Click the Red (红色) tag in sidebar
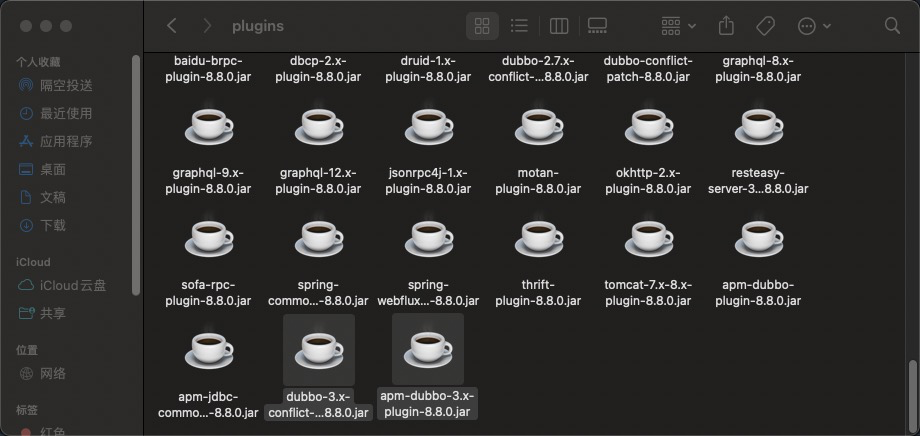 tap(43, 431)
